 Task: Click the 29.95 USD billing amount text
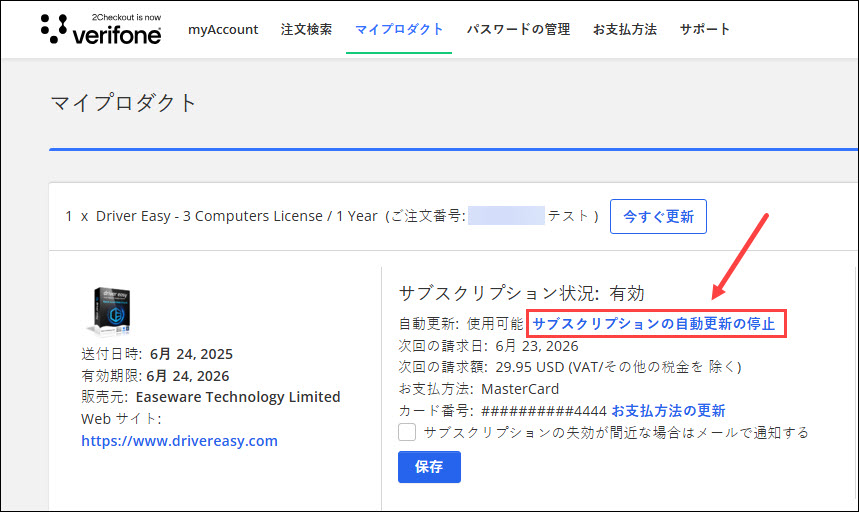pos(531,367)
